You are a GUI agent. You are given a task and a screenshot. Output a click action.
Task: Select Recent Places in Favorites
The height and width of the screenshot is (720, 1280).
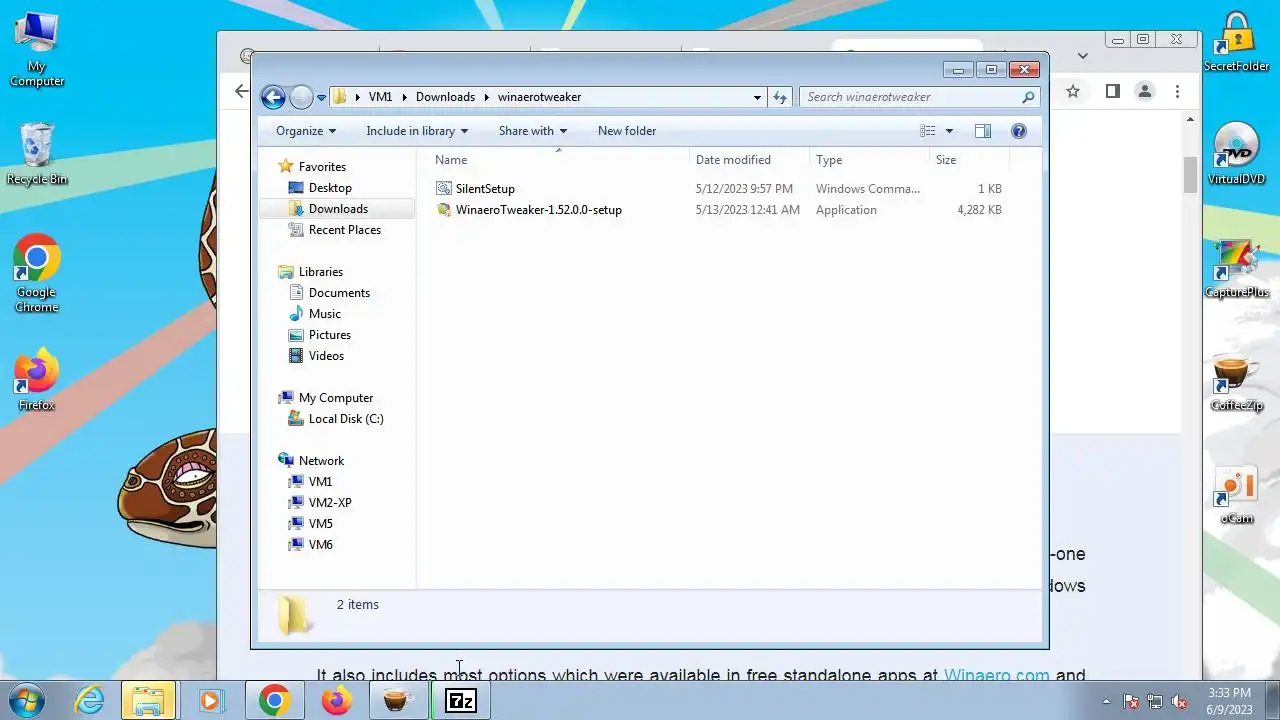pyautogui.click(x=345, y=230)
